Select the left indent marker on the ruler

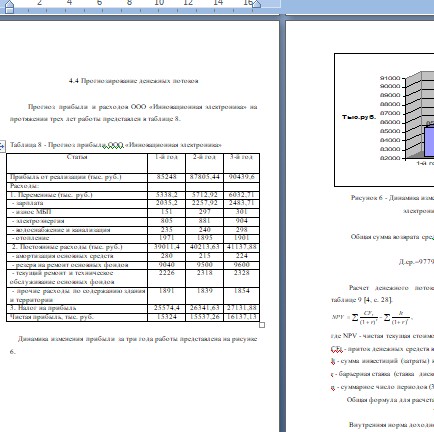10,7
